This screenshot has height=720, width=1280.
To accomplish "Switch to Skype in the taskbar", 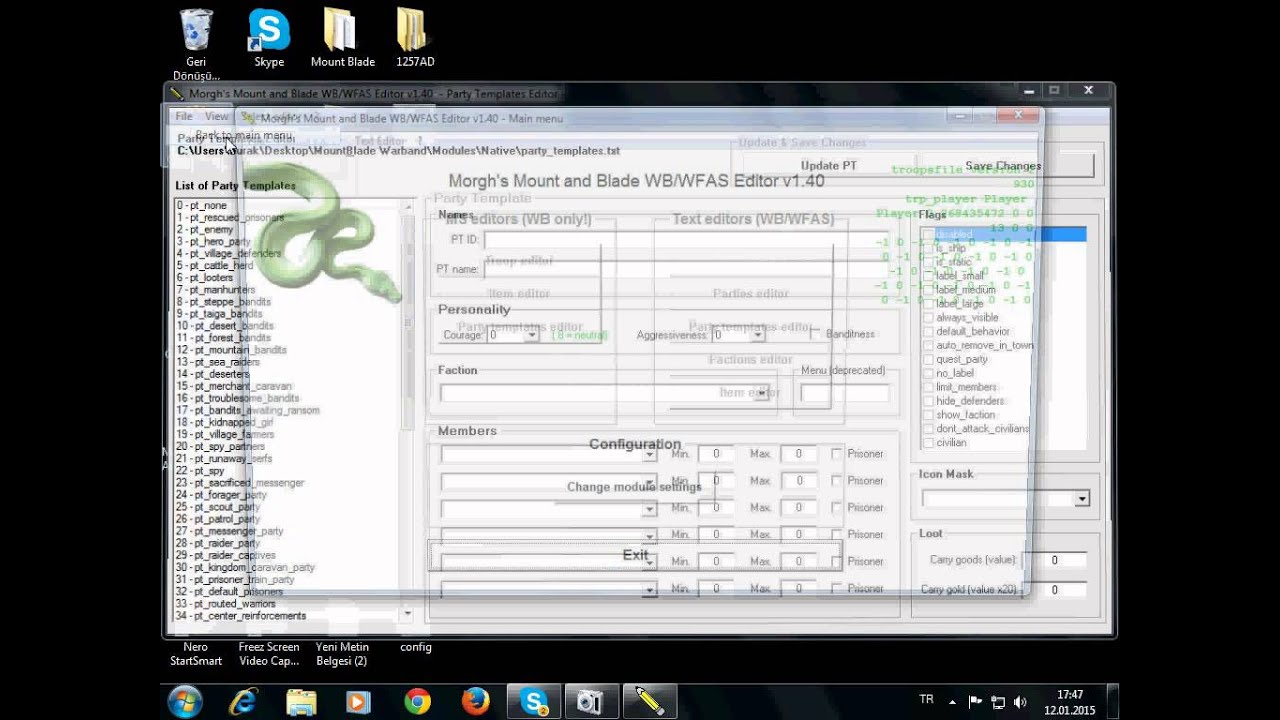I will pos(533,702).
